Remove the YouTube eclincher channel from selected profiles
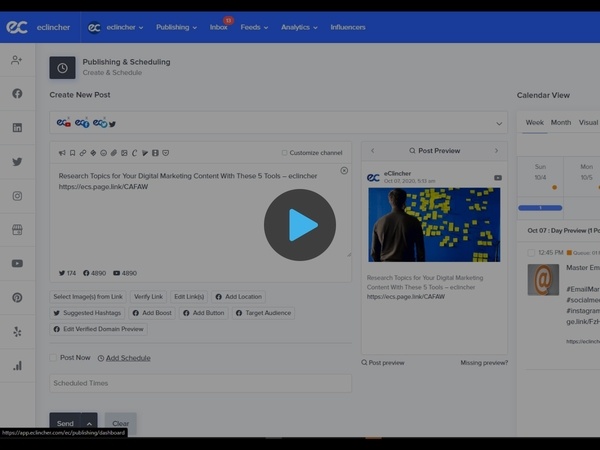Screen dimensions: 600x450 tap(68, 118)
